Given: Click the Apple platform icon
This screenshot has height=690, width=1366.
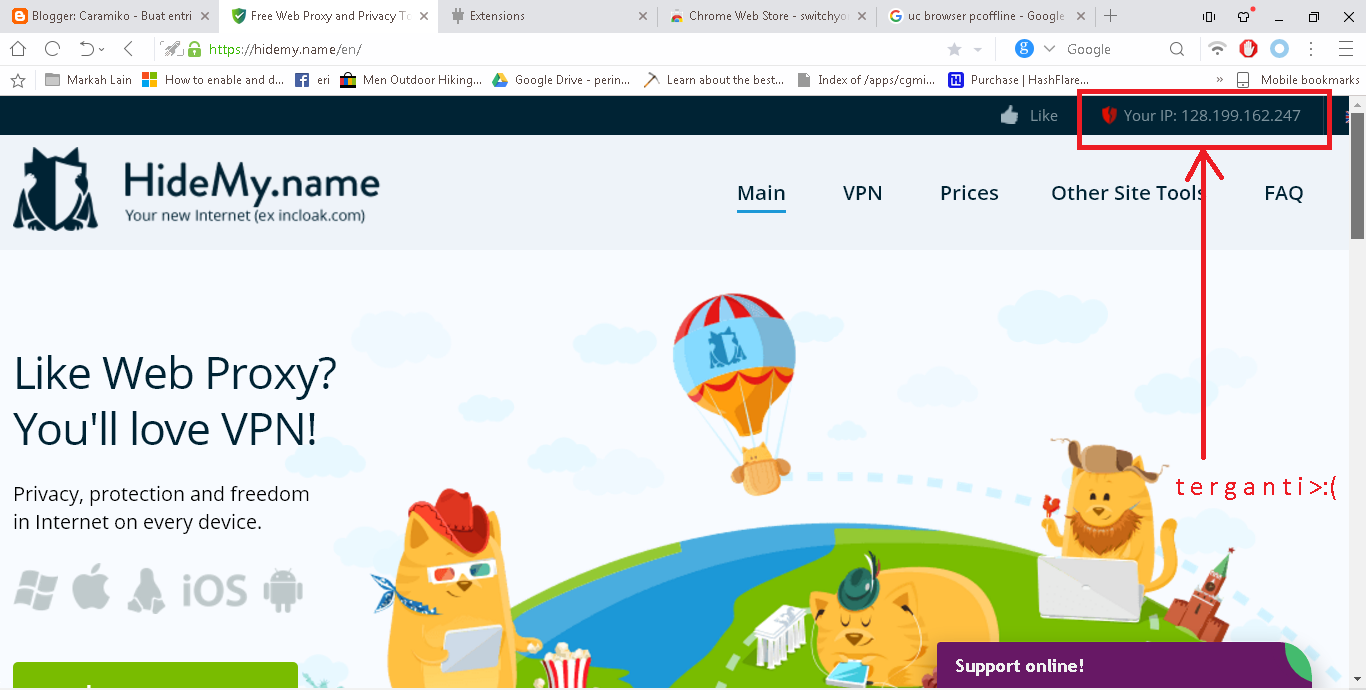Looking at the screenshot, I should pyautogui.click(x=90, y=588).
